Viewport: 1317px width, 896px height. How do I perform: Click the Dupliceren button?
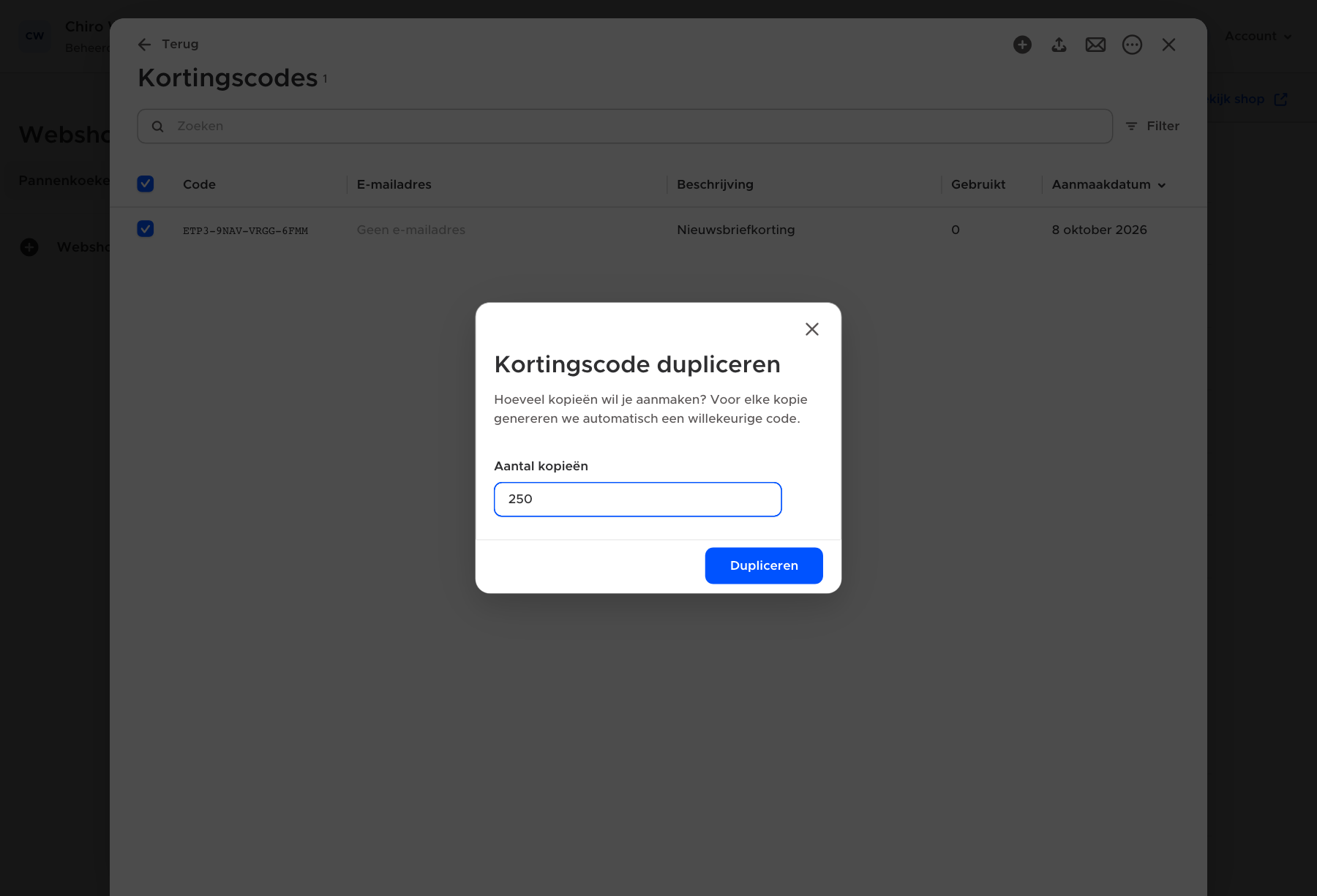[x=764, y=565]
